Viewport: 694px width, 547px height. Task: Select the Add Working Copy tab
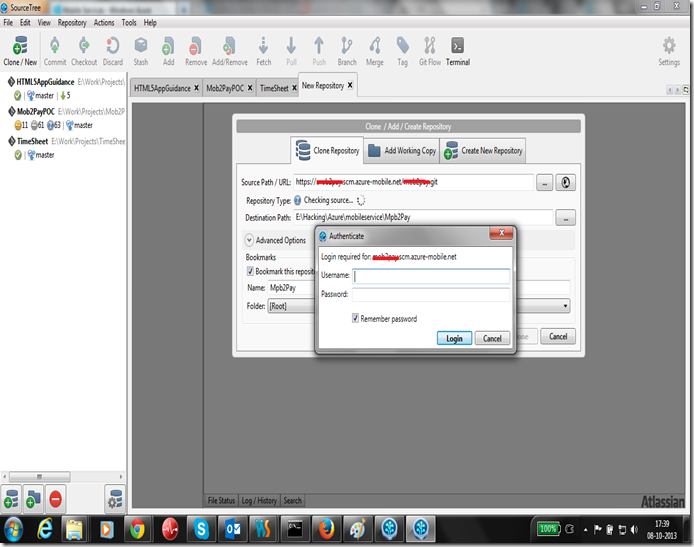pyautogui.click(x=401, y=151)
